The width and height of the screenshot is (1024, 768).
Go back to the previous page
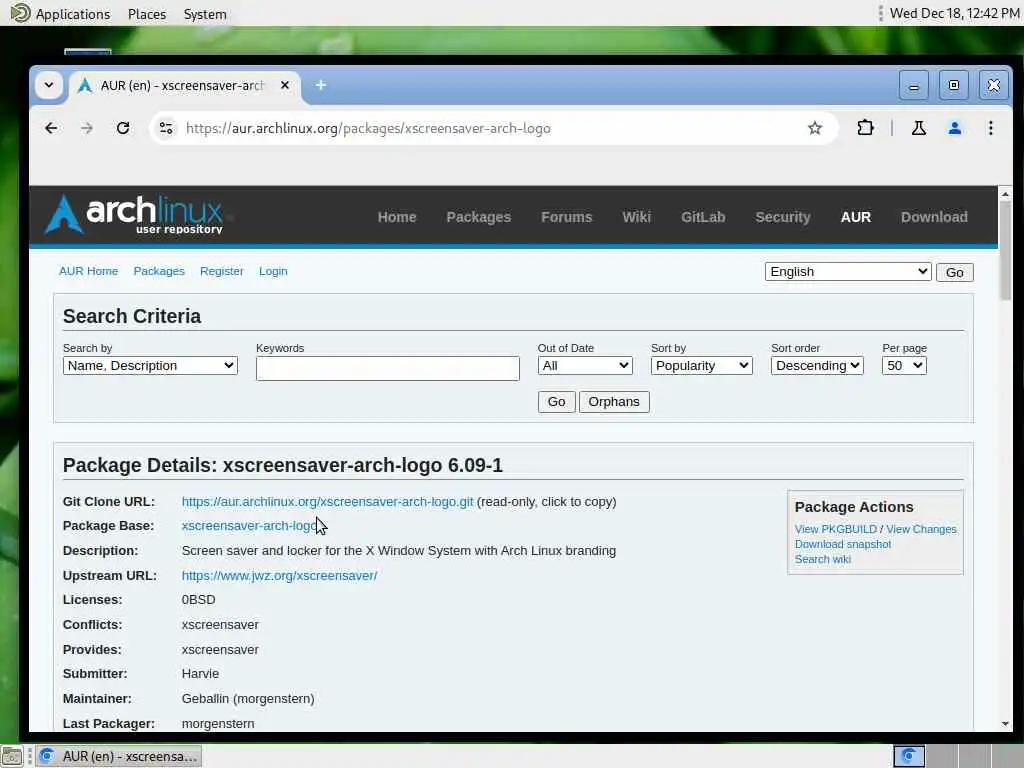[x=51, y=128]
